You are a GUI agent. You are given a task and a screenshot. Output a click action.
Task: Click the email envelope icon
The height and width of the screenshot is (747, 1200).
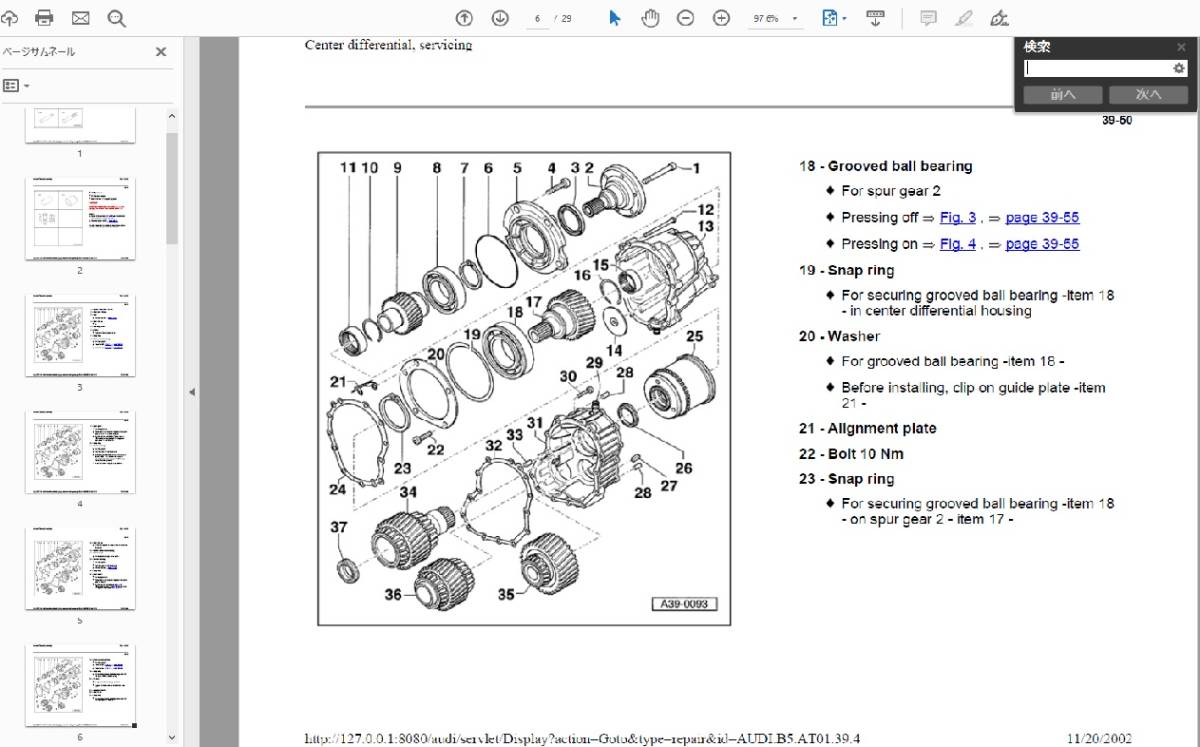click(81, 18)
